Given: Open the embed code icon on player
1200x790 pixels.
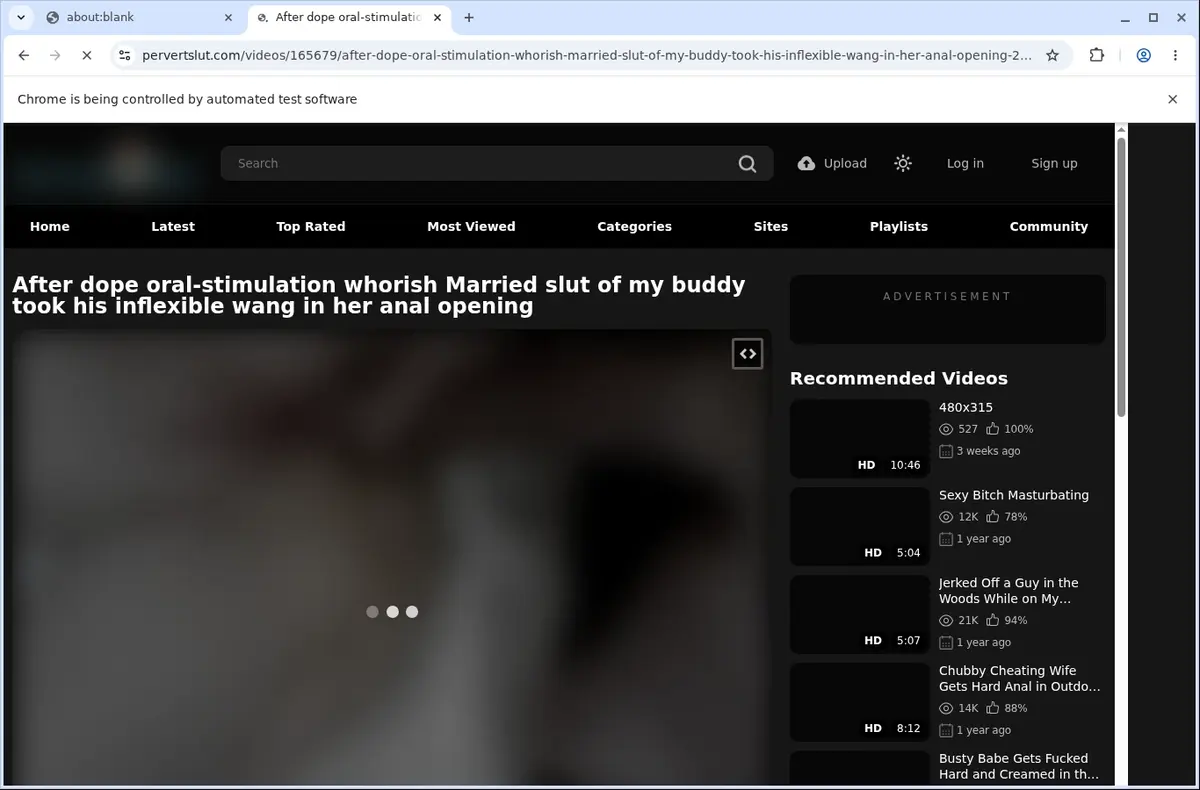Looking at the screenshot, I should (747, 353).
